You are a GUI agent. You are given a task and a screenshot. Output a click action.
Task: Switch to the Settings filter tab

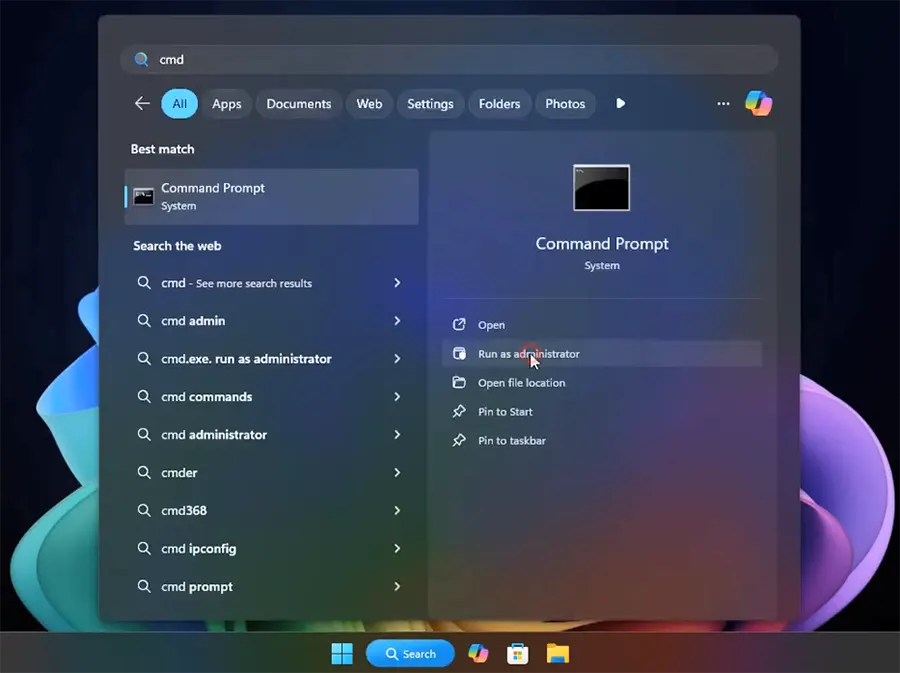430,103
